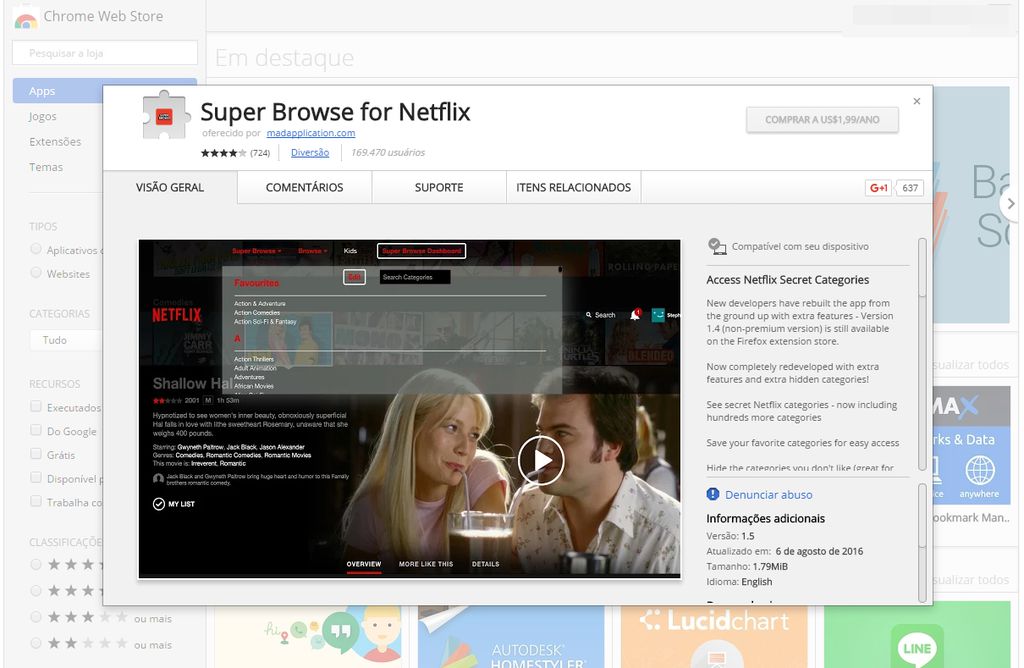This screenshot has height=668, width=1024.
Task: Click the Comprar a US$1,99/ano button
Action: (822, 119)
